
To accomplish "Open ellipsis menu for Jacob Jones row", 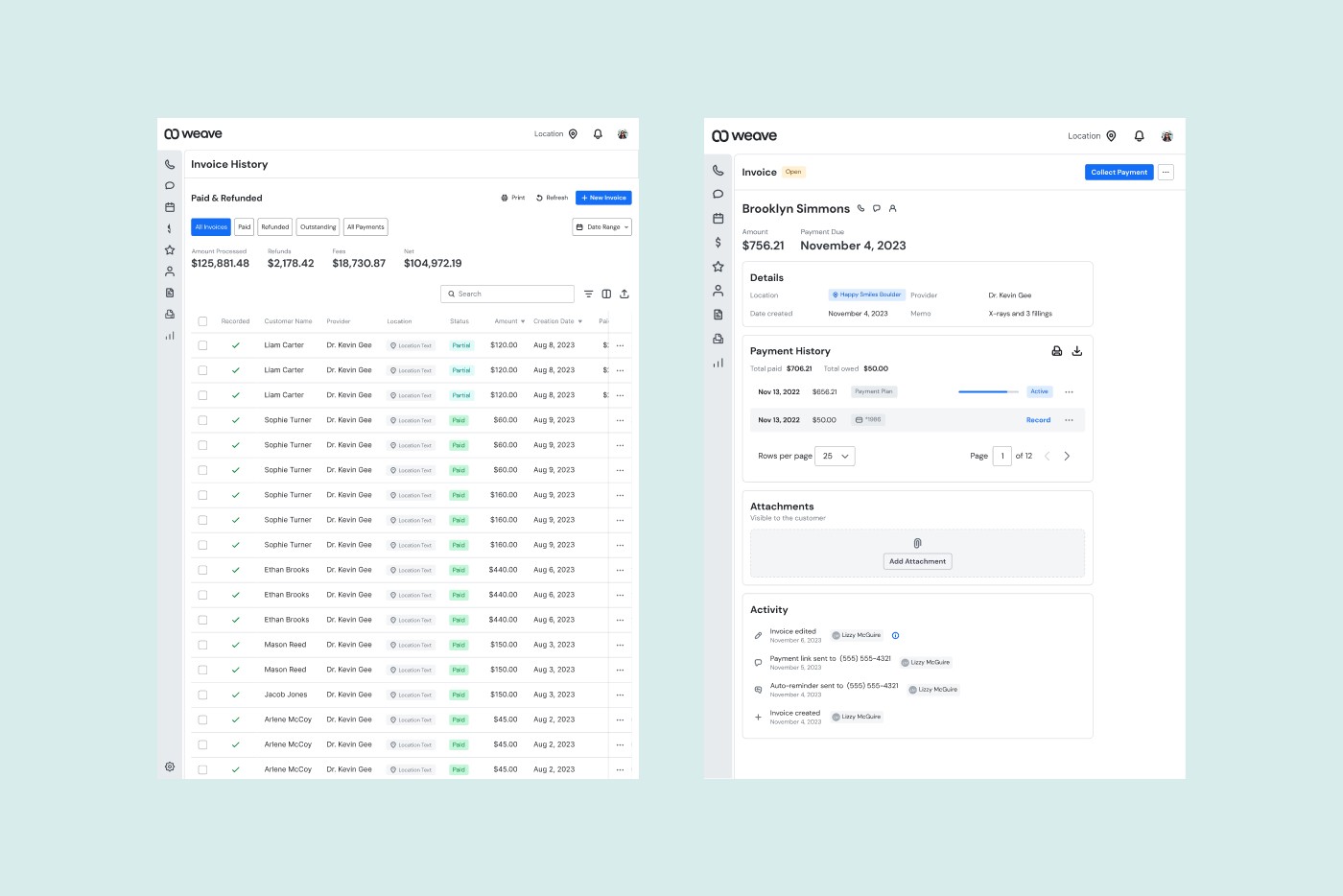I will point(620,695).
